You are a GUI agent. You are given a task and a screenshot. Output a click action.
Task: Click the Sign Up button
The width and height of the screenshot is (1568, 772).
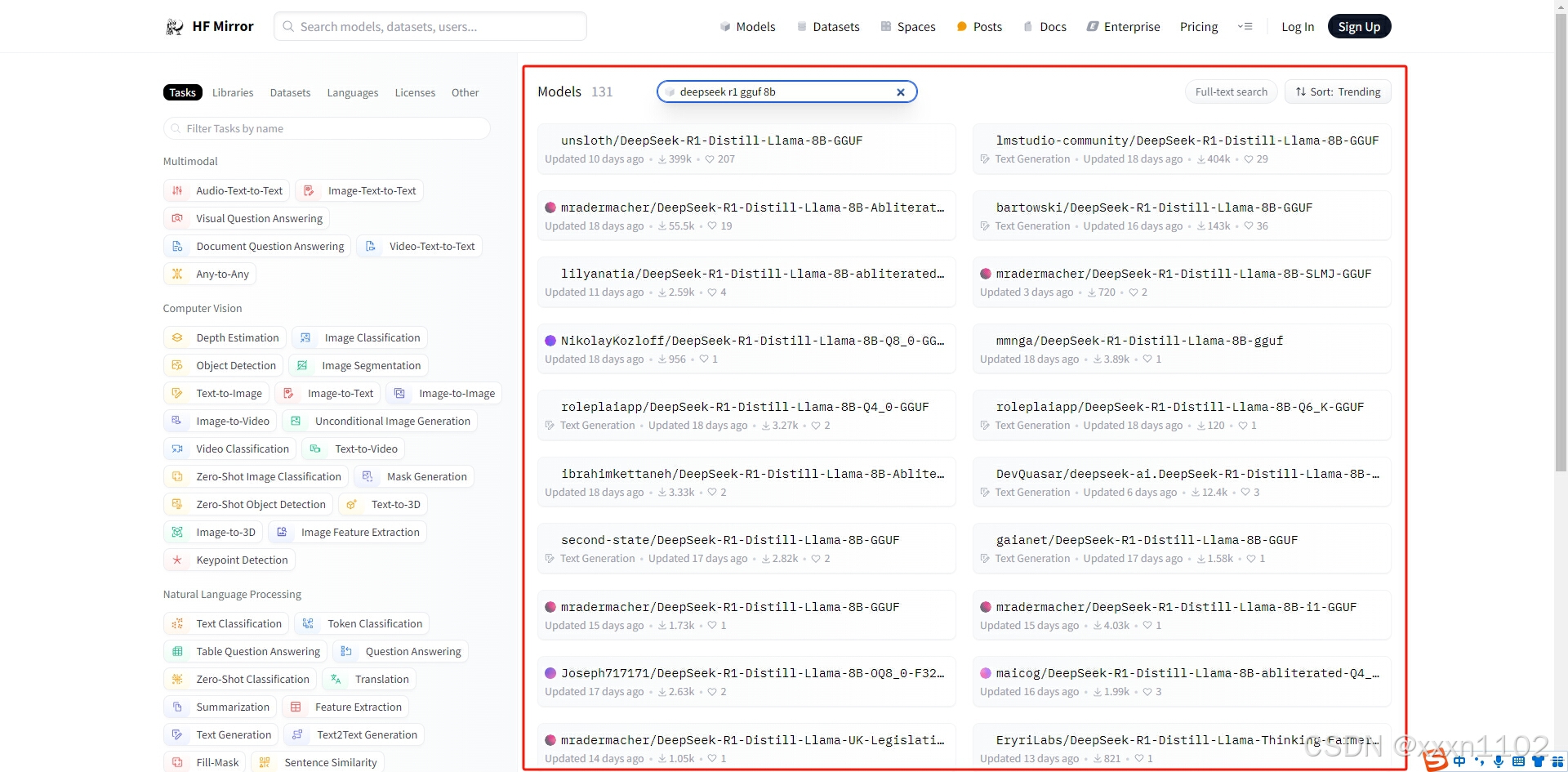[1359, 27]
